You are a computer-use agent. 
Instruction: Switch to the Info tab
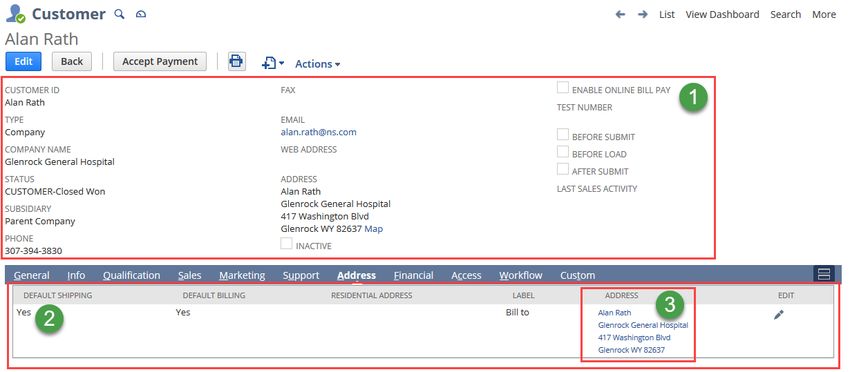(x=76, y=275)
